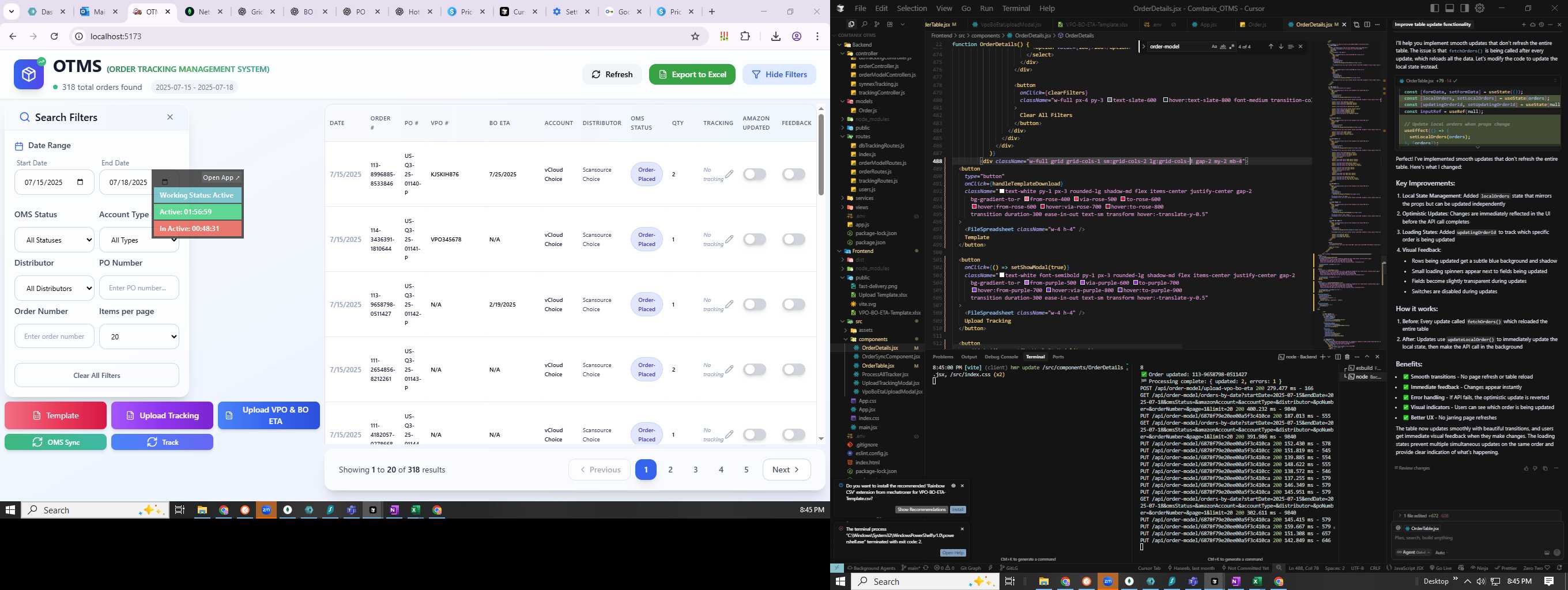Expand services folder in explorer tree
Screen dimensions: 1568x590
tap(864, 198)
